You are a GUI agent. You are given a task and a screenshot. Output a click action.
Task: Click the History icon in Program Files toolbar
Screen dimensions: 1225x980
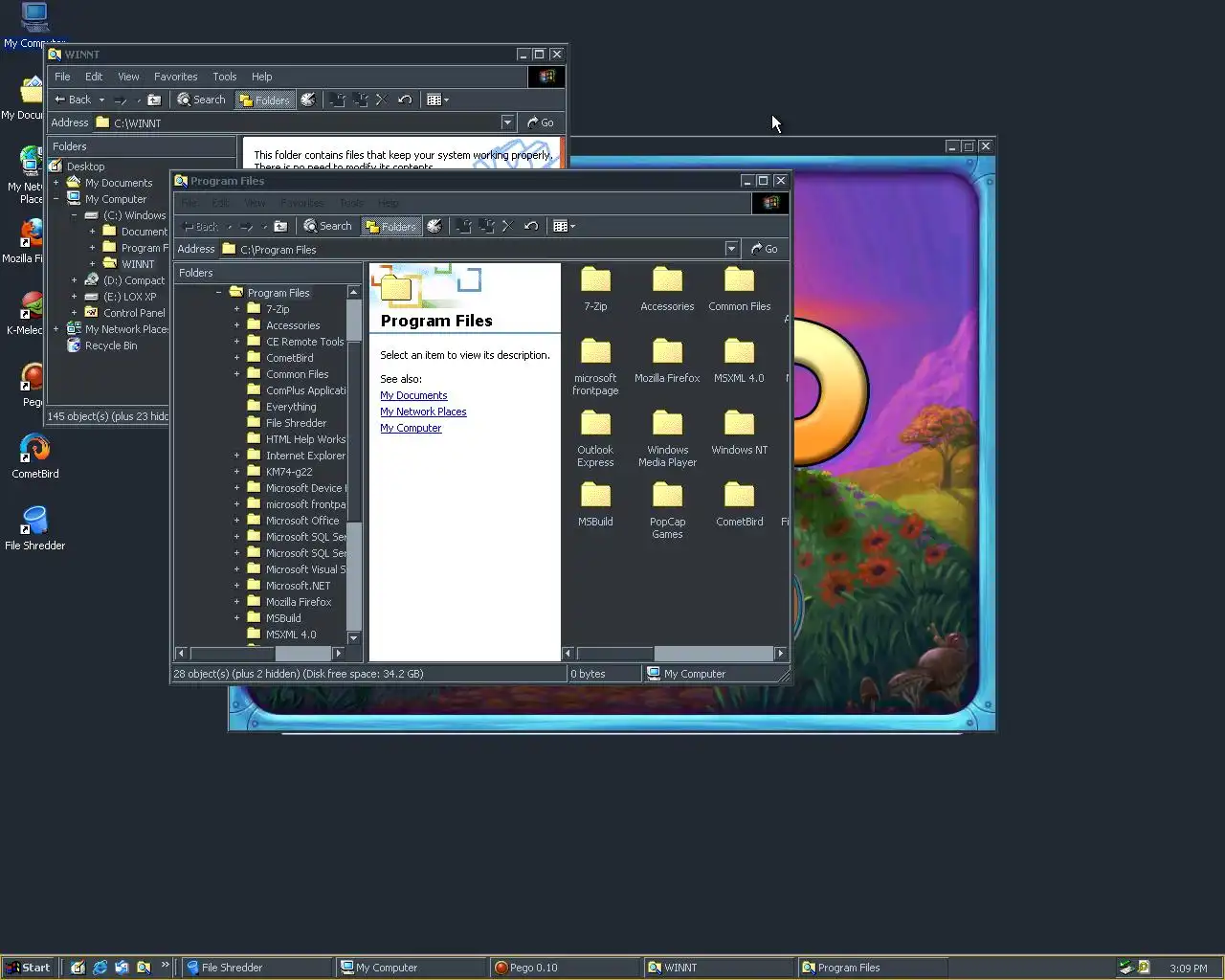434,226
